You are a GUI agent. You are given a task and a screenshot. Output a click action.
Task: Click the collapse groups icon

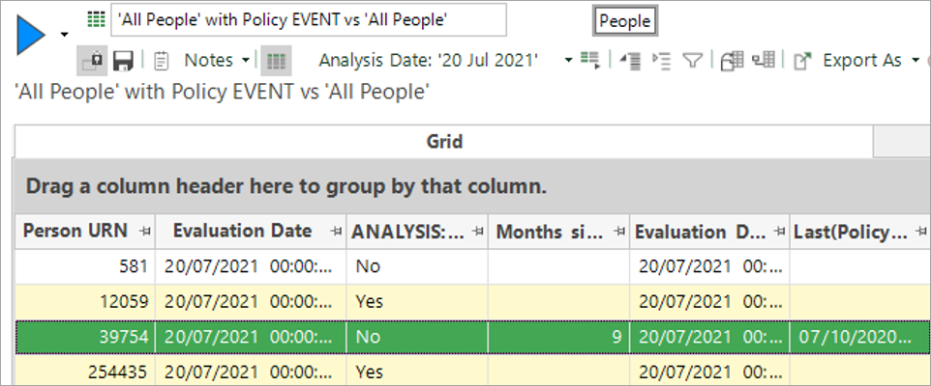click(631, 60)
